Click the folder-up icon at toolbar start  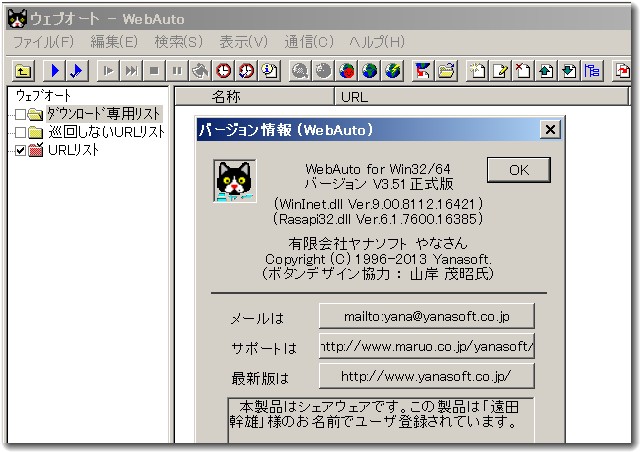(22, 70)
